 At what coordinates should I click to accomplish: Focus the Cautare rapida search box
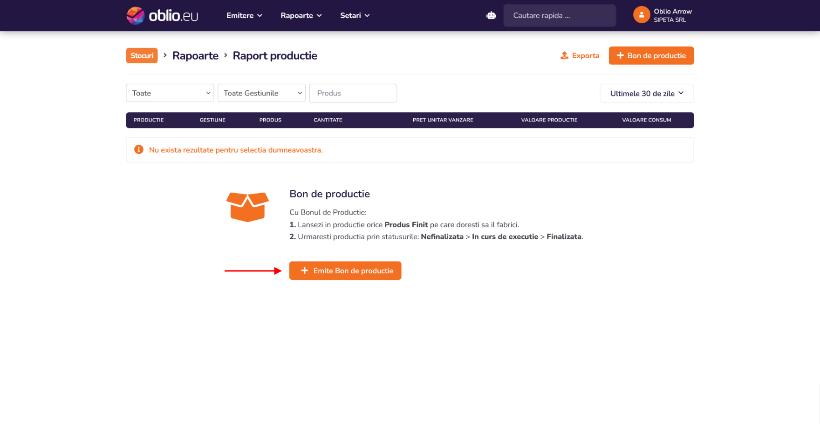click(x=560, y=16)
